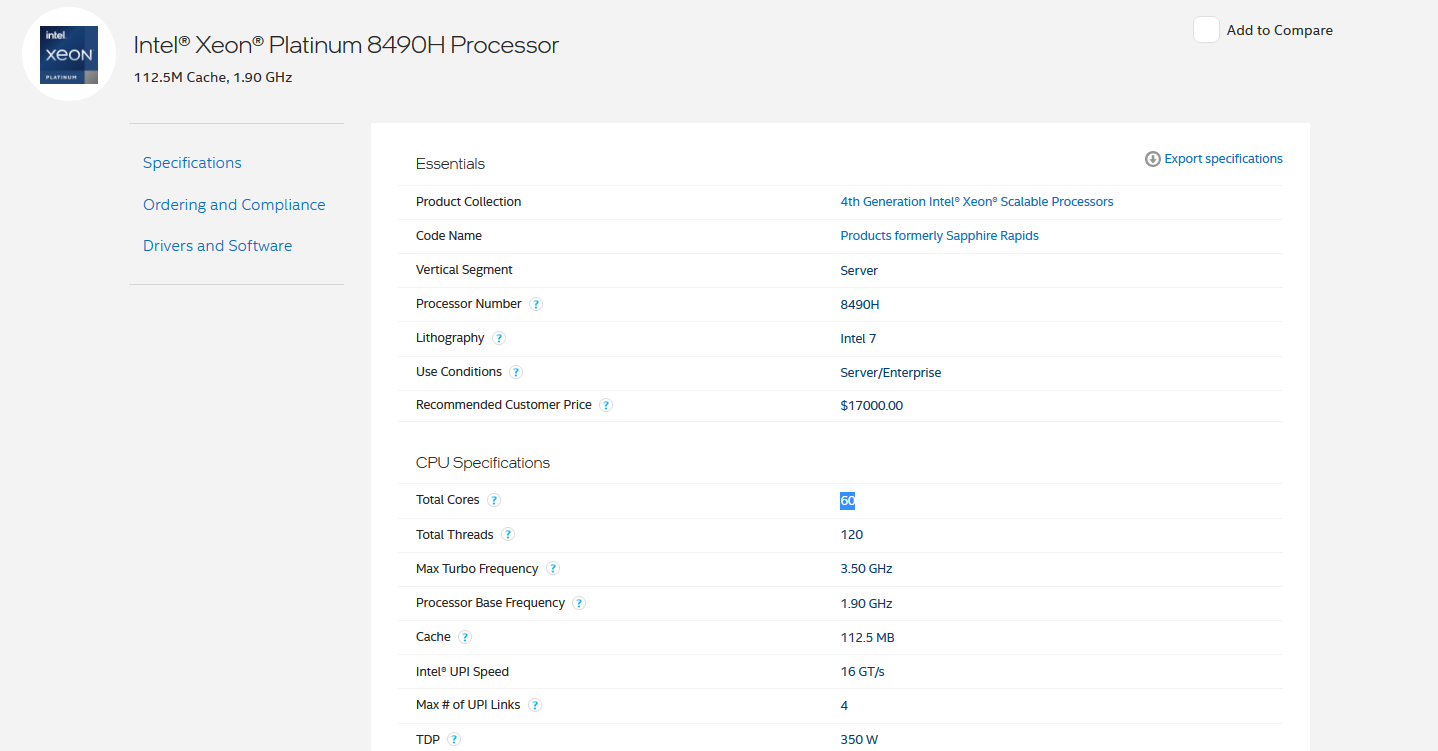The image size is (1438, 751).
Task: Go to the Specifications section
Action: point(192,163)
